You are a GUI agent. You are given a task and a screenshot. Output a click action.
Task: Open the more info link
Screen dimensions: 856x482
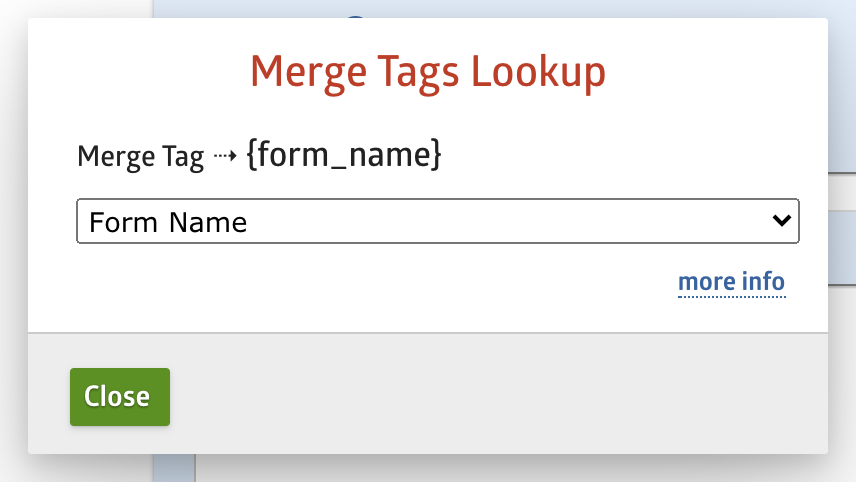point(731,282)
